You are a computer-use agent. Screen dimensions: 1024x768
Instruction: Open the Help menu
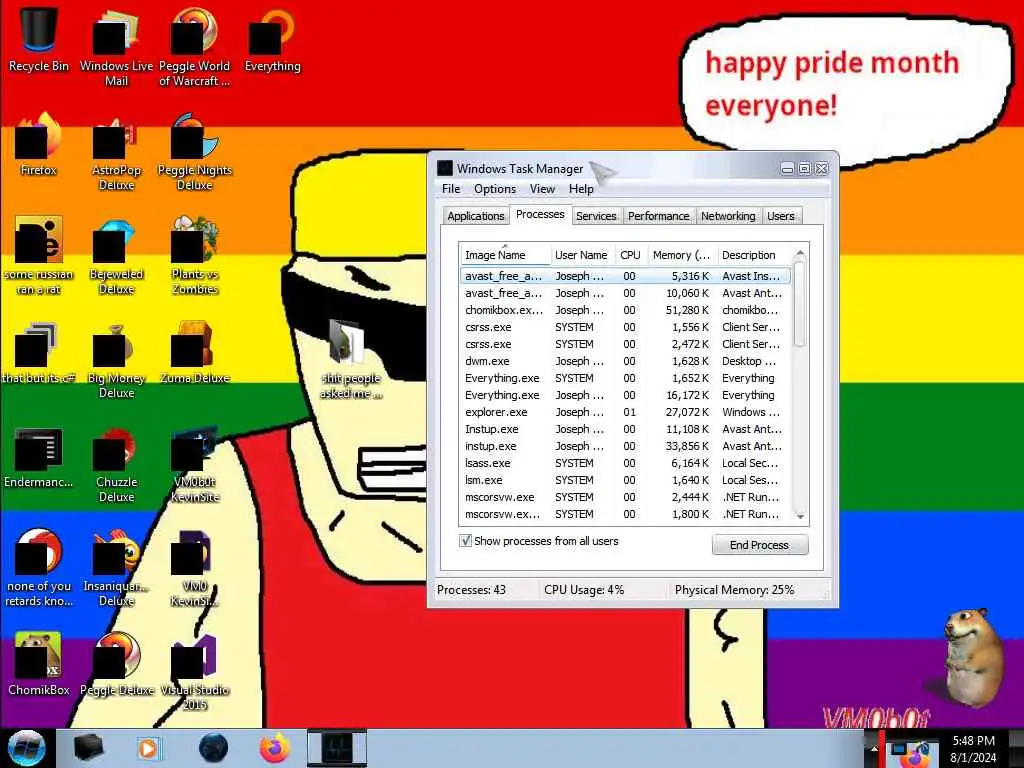tap(581, 189)
